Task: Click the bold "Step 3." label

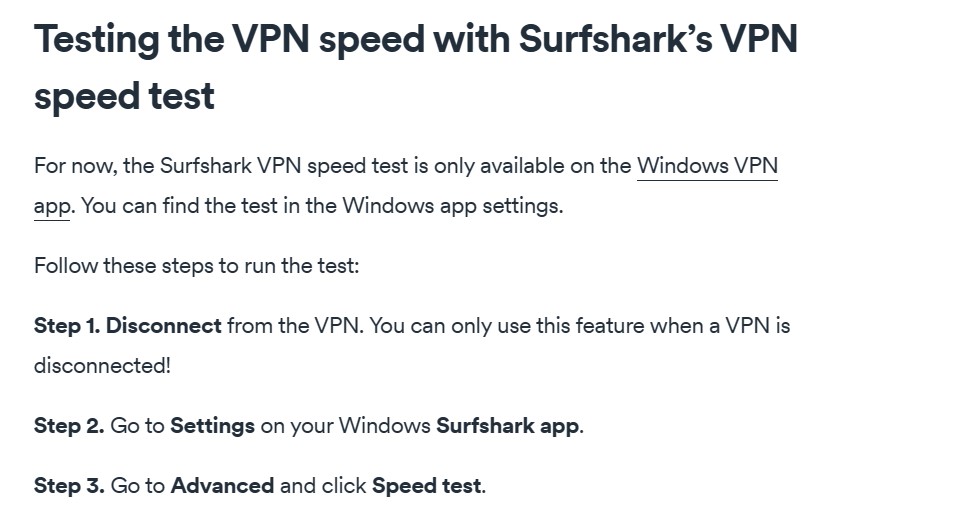Action: pos(69,486)
